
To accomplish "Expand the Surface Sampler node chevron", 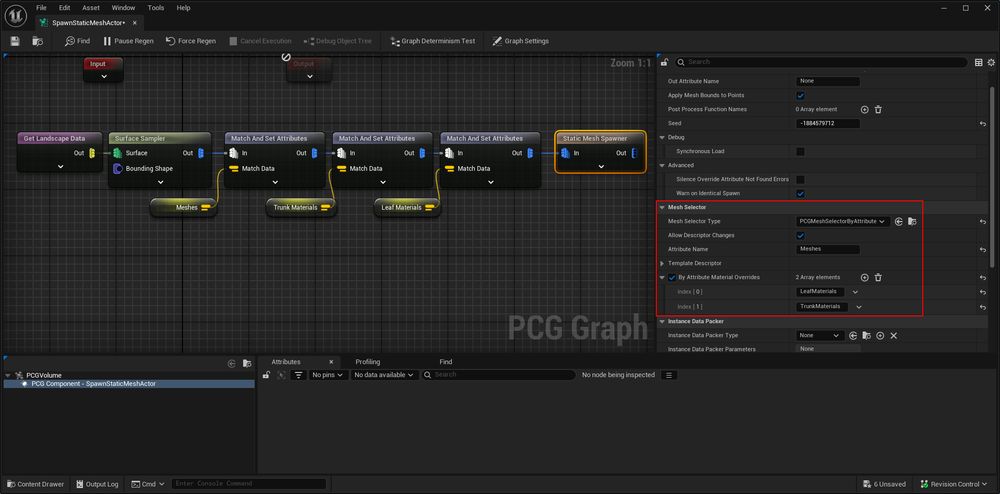I will click(x=160, y=182).
